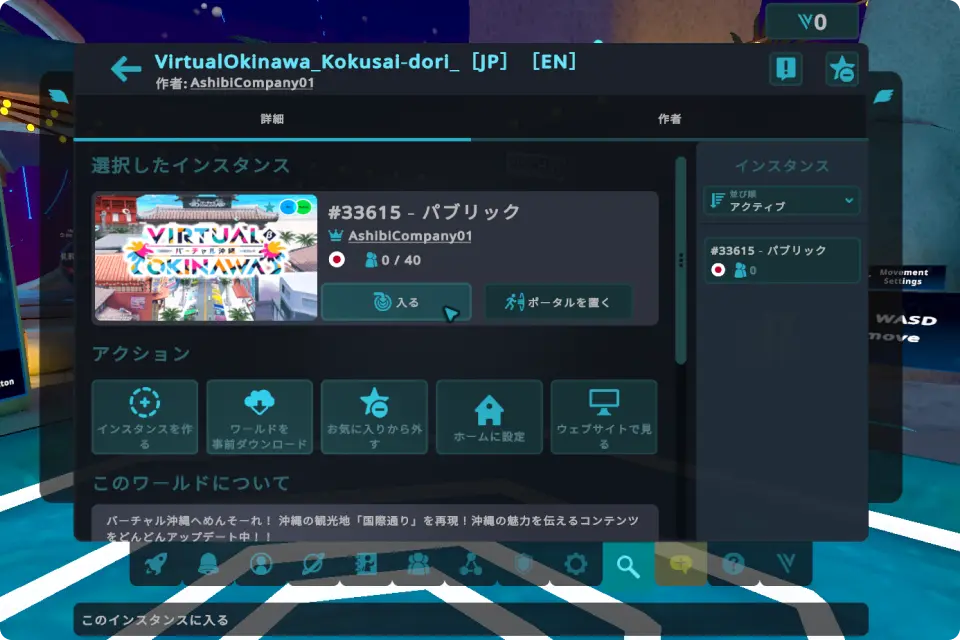Click Japan flag in selected instance card
This screenshot has width=960, height=640.
(x=336, y=260)
